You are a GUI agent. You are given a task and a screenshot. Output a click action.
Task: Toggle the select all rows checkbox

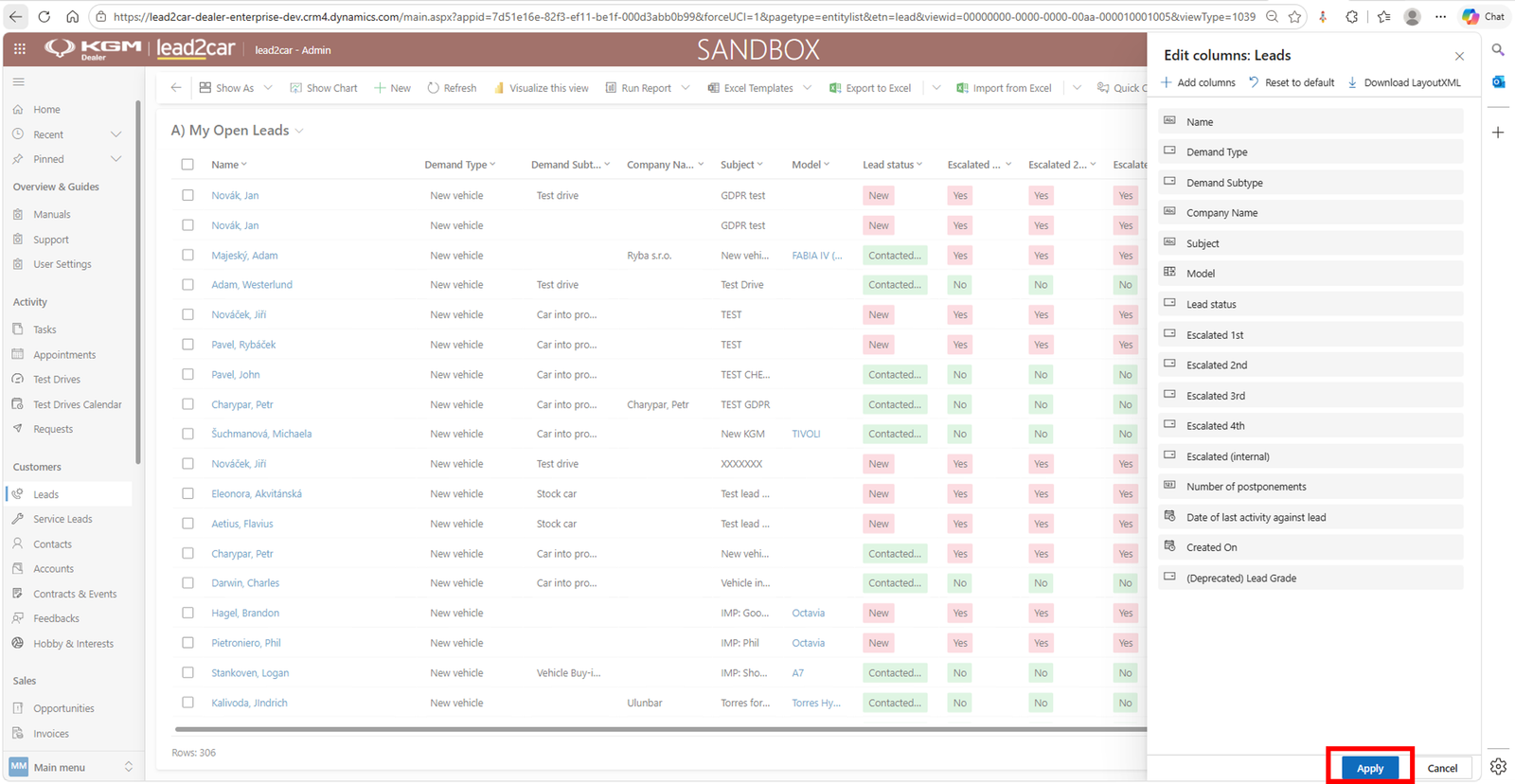pos(187,165)
